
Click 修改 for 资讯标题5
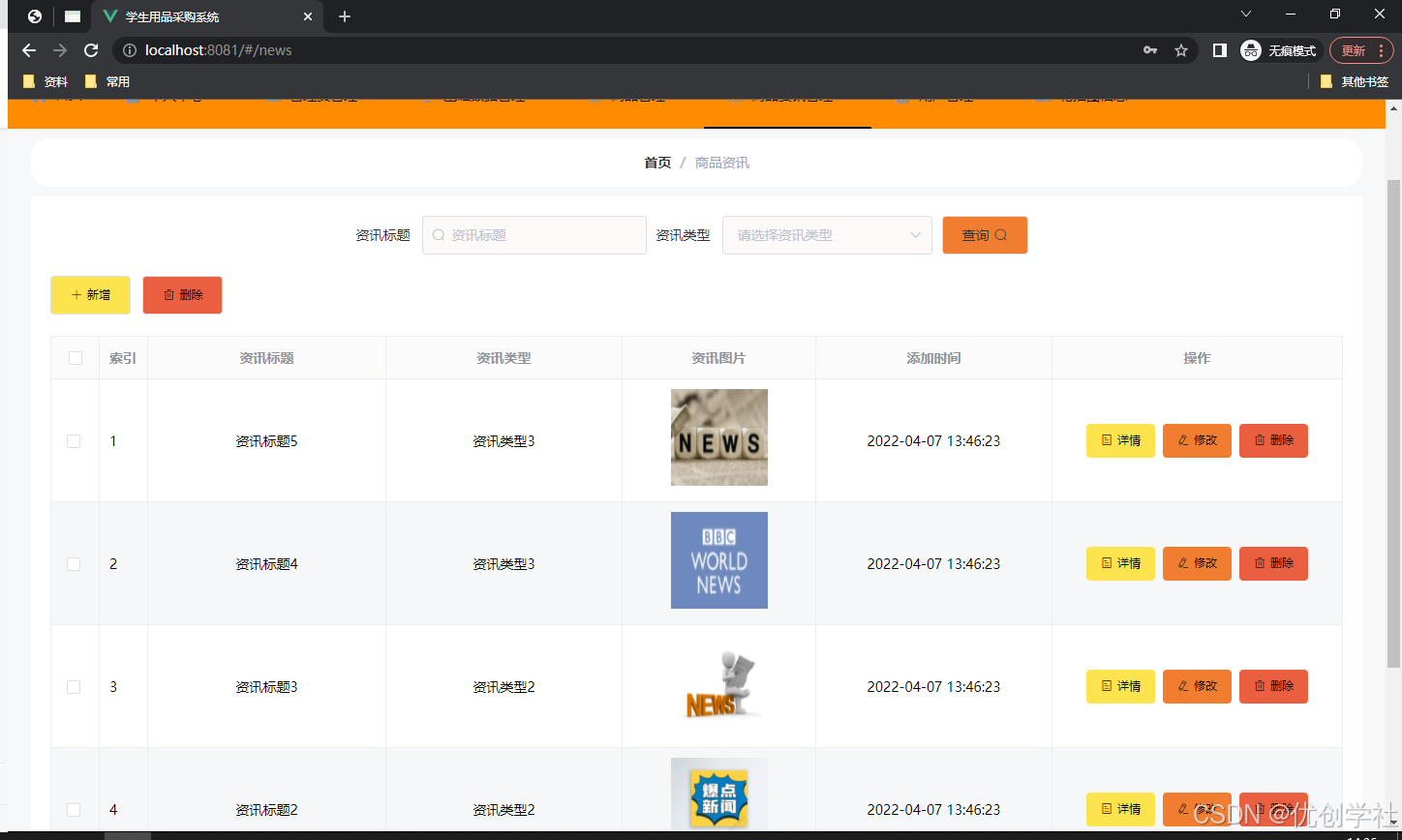1197,440
